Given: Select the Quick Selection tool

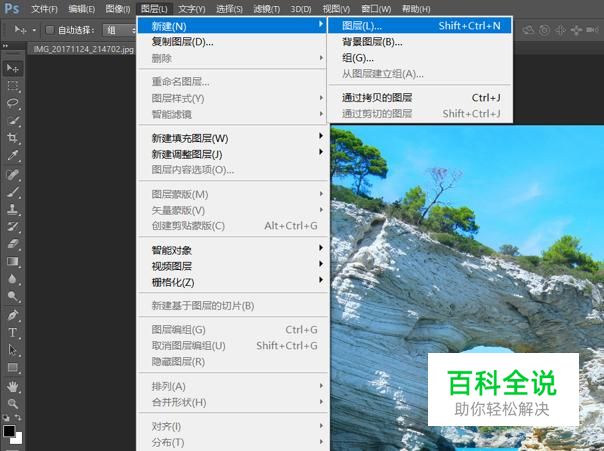Looking at the screenshot, I should 13,121.
